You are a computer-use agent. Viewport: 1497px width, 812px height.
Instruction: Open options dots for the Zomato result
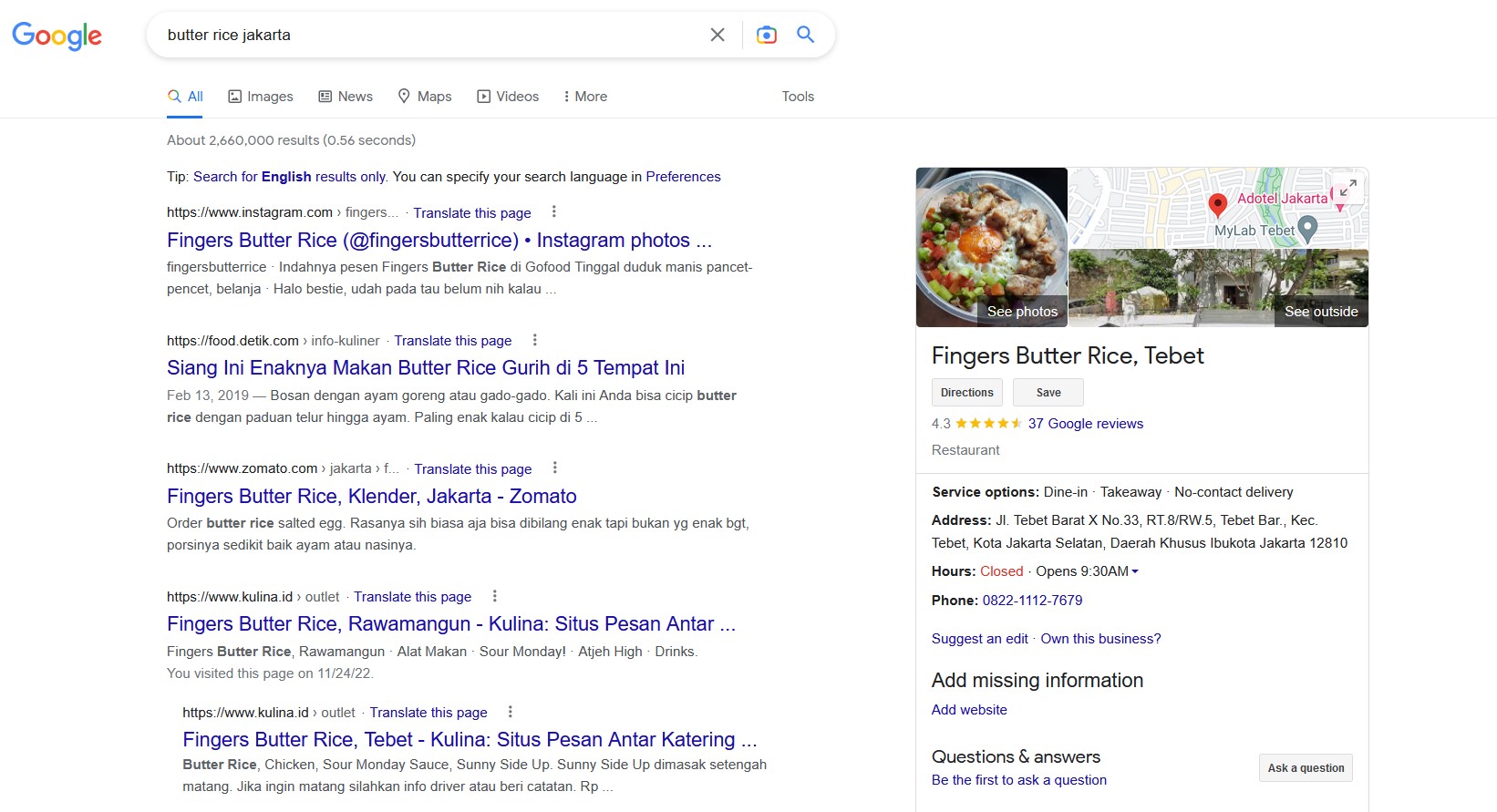click(554, 468)
